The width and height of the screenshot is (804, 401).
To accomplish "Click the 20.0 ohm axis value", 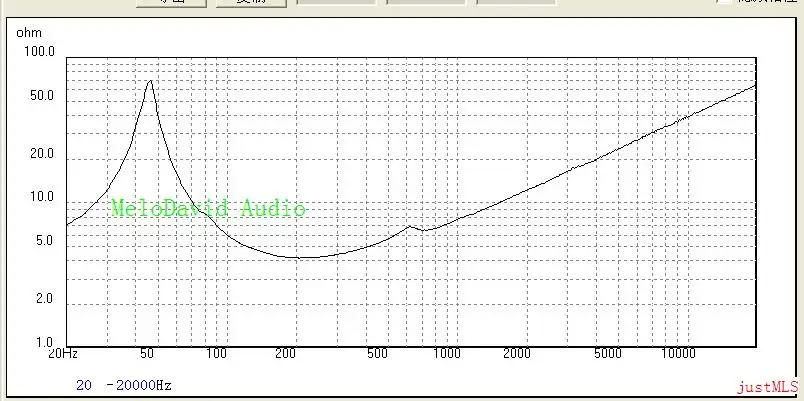I will 42,153.
